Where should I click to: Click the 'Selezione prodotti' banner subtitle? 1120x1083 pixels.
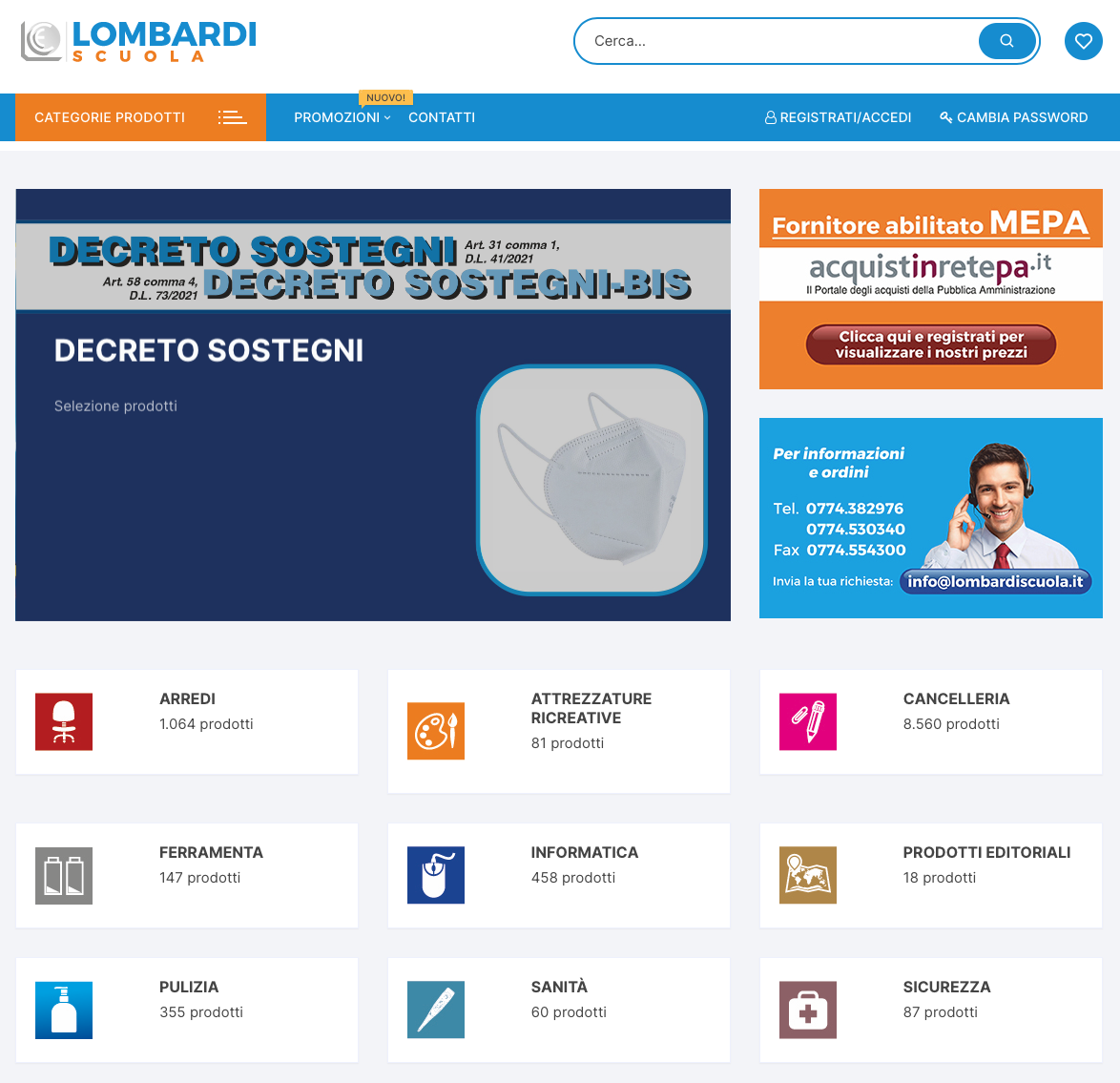click(x=115, y=406)
